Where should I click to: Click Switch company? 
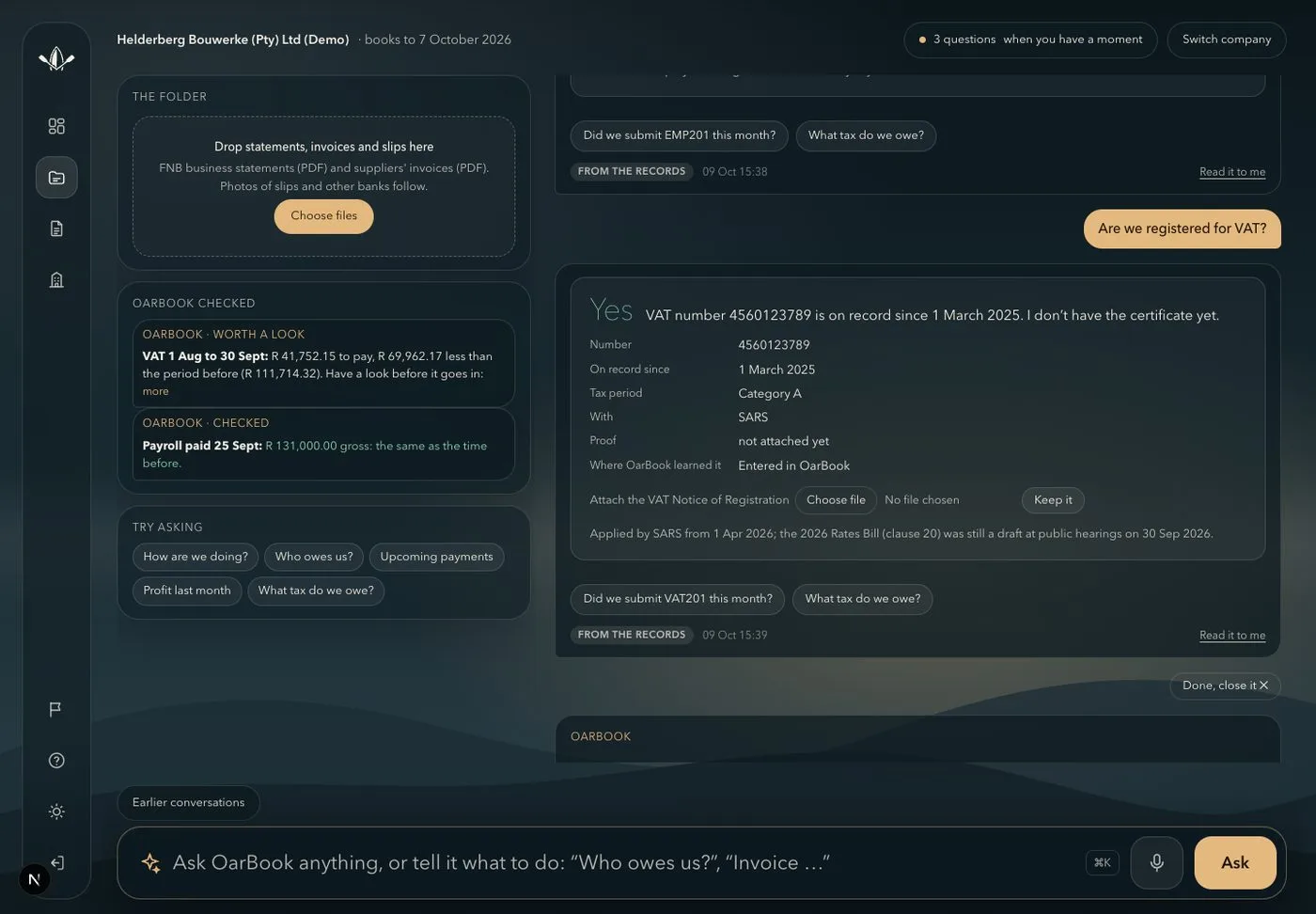tap(1227, 39)
